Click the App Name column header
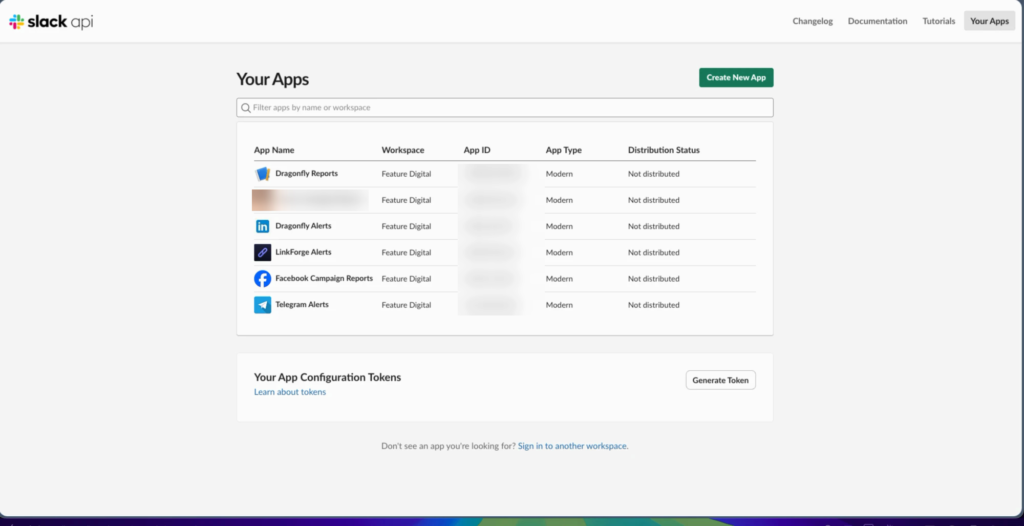The width and height of the screenshot is (1024, 526). [x=274, y=150]
